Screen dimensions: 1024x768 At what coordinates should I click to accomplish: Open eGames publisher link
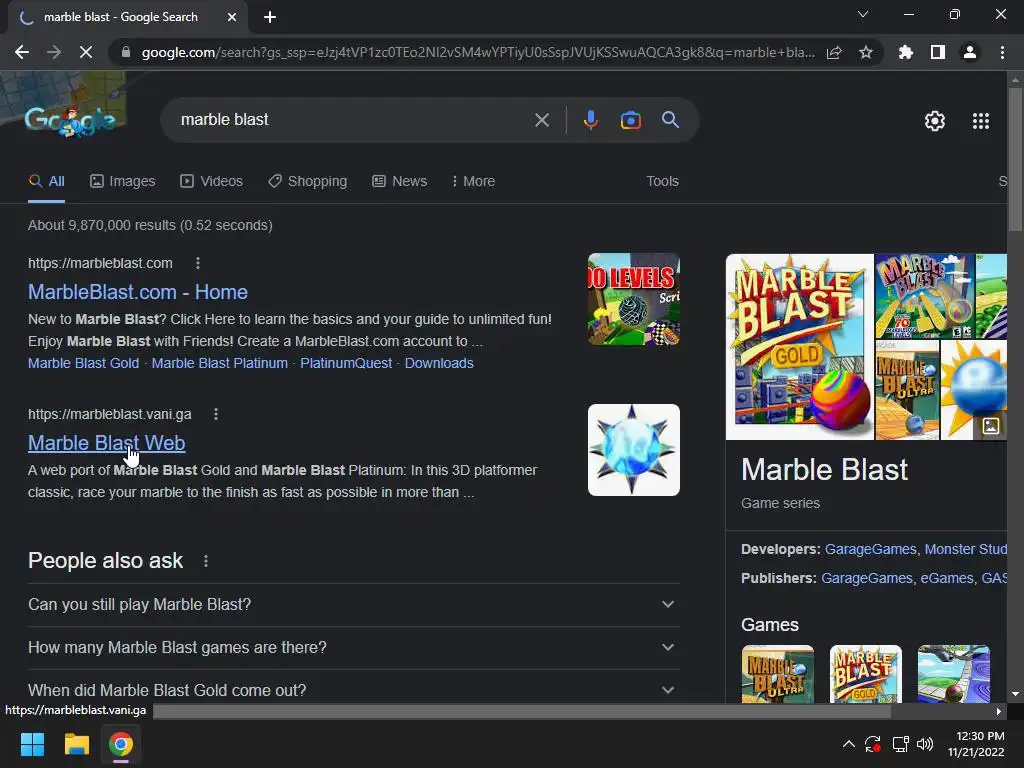pos(946,578)
